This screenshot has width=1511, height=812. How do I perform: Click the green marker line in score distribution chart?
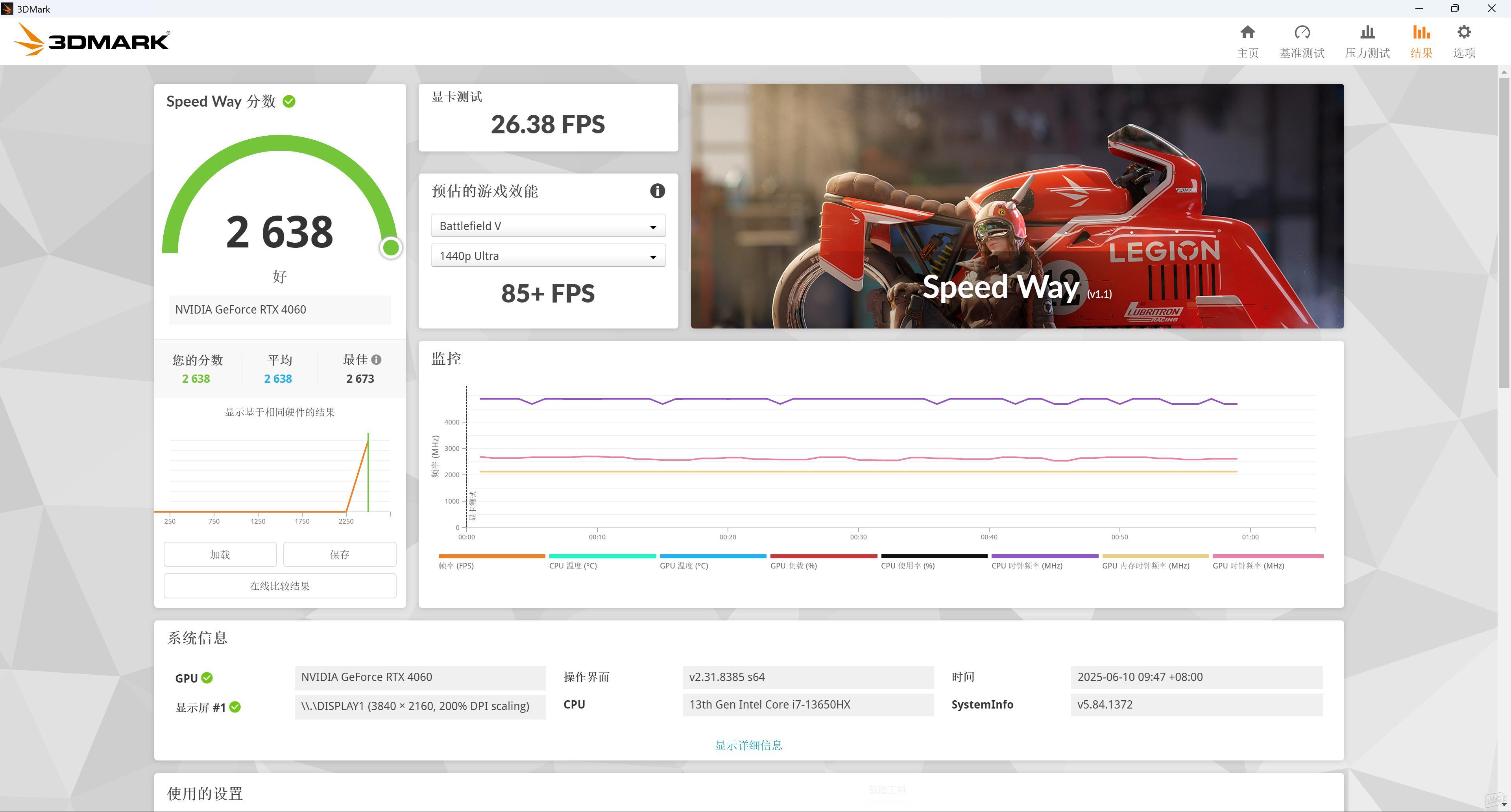[368, 472]
